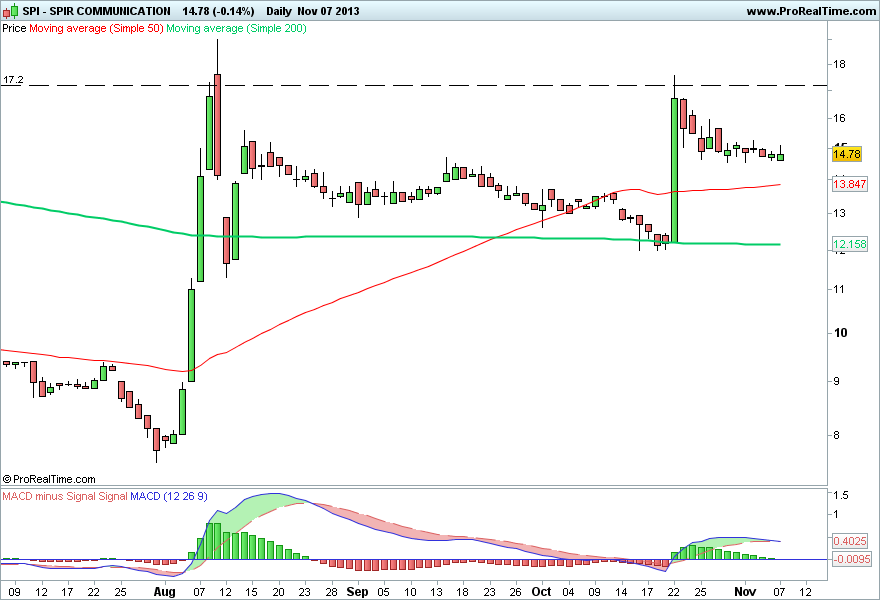This screenshot has height=600, width=880.
Task: Select Moving average (Simple 200) legend
Action: click(x=236, y=28)
